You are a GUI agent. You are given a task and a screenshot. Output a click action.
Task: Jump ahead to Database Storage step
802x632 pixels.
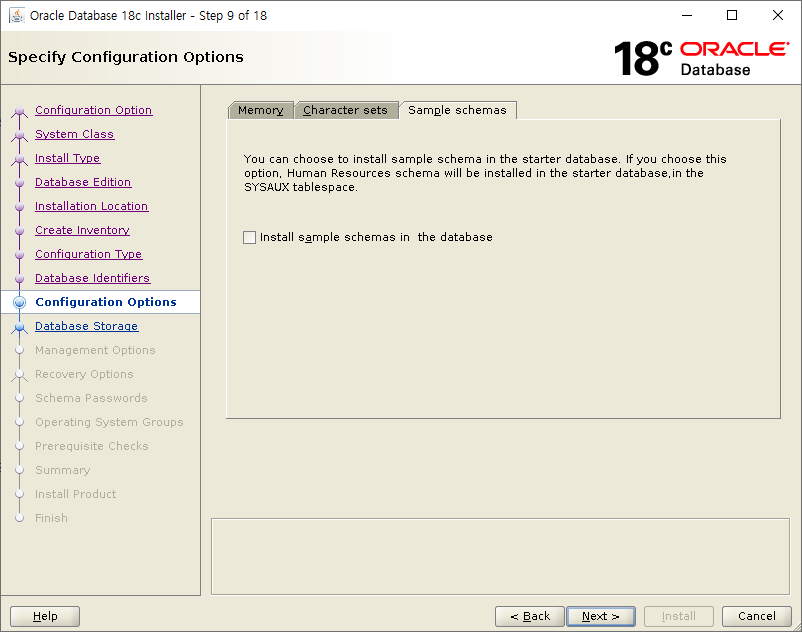tap(86, 326)
